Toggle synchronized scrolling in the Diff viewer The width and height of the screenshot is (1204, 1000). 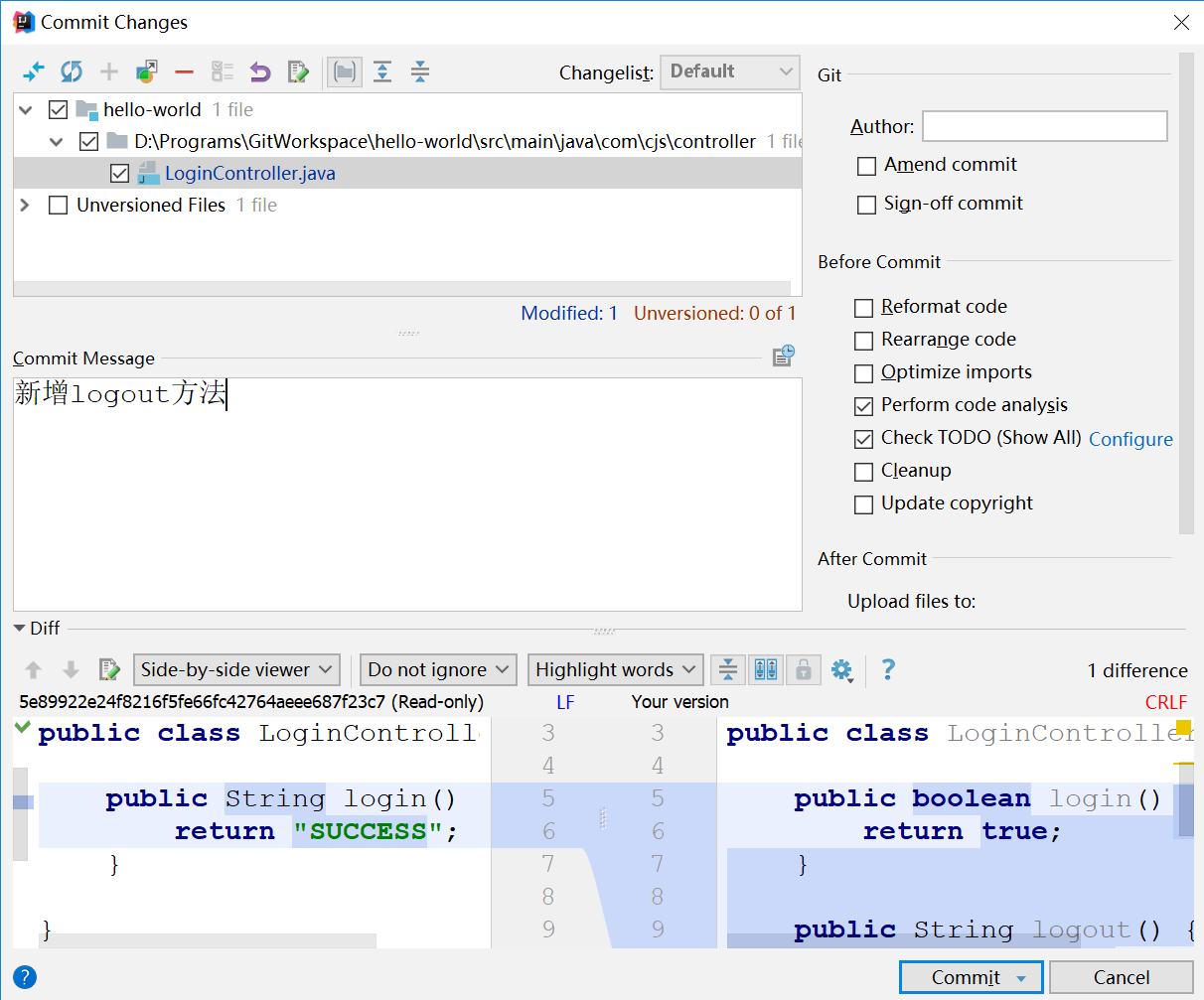[x=766, y=670]
